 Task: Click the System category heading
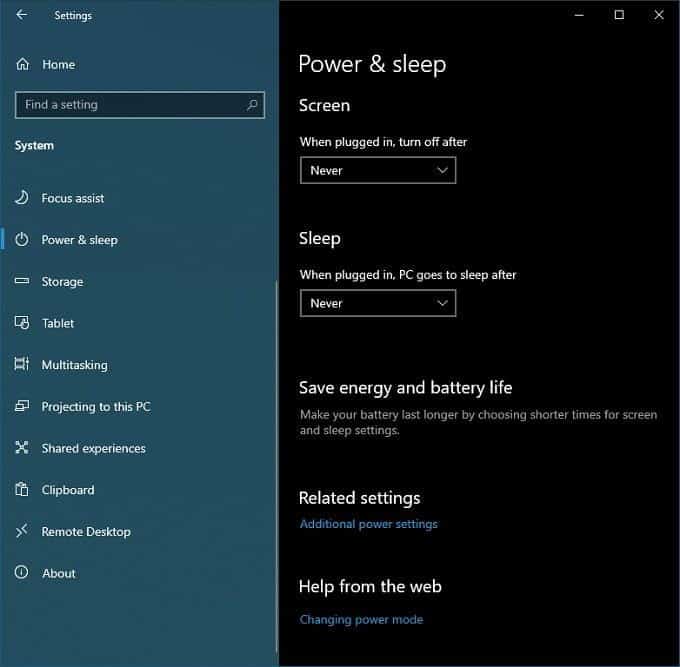pyautogui.click(x=34, y=145)
